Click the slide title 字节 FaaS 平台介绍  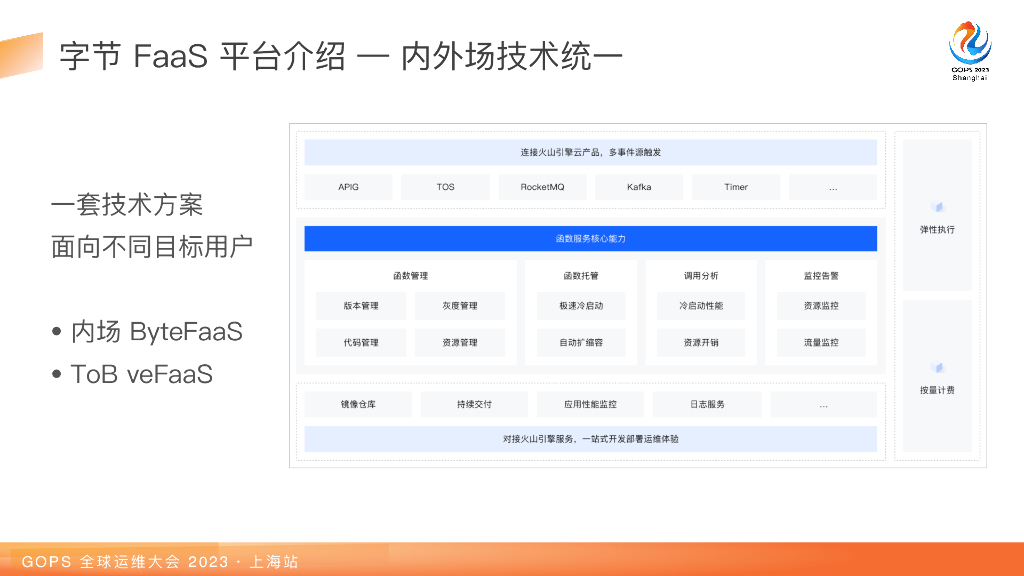[x=341, y=56]
